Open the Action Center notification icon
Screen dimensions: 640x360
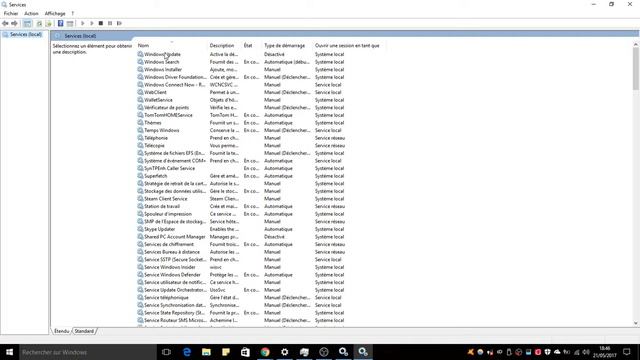627,352
